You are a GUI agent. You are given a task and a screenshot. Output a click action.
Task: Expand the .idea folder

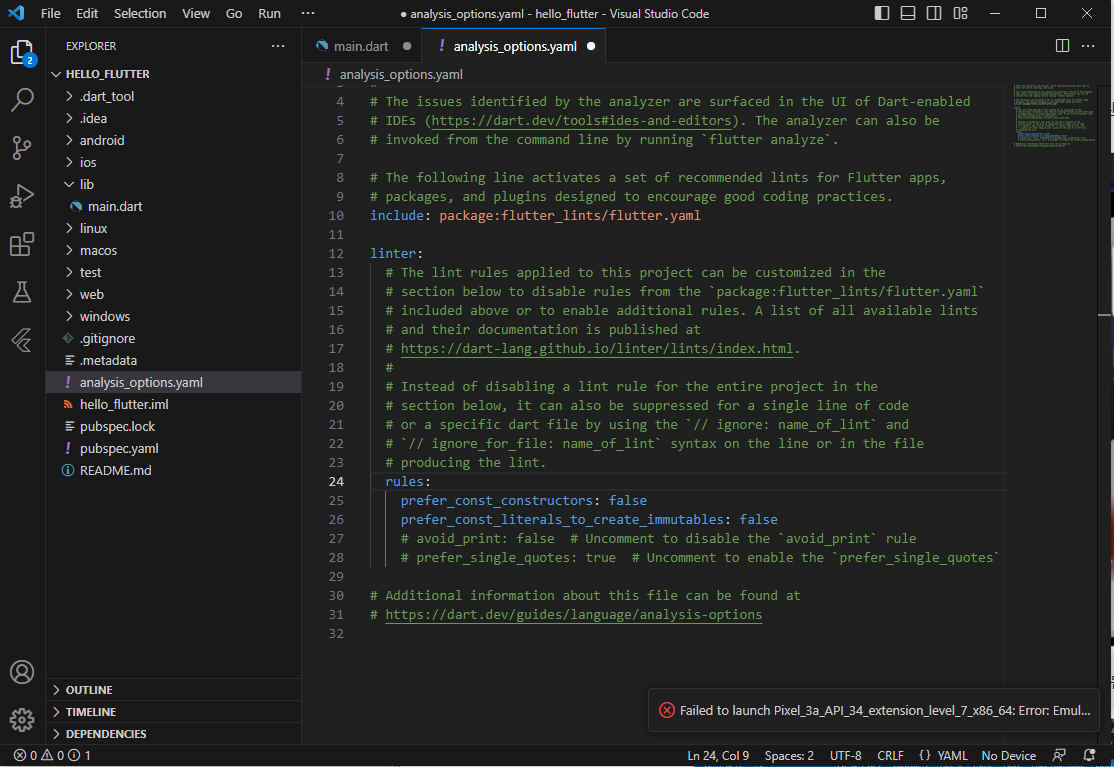click(x=69, y=119)
